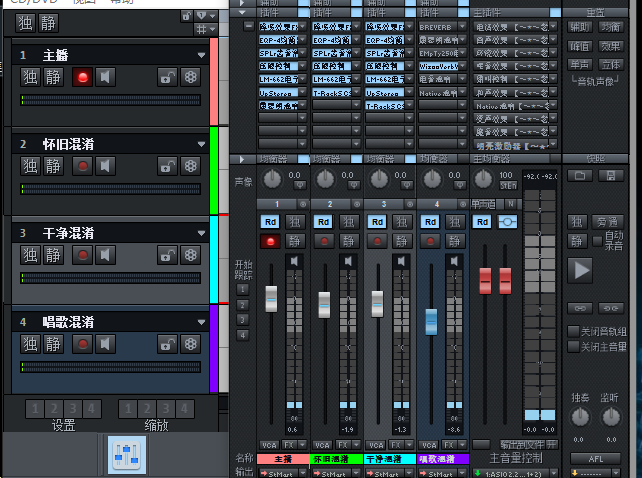Arm record on track 3 干净混淆

pyautogui.click(x=83, y=255)
